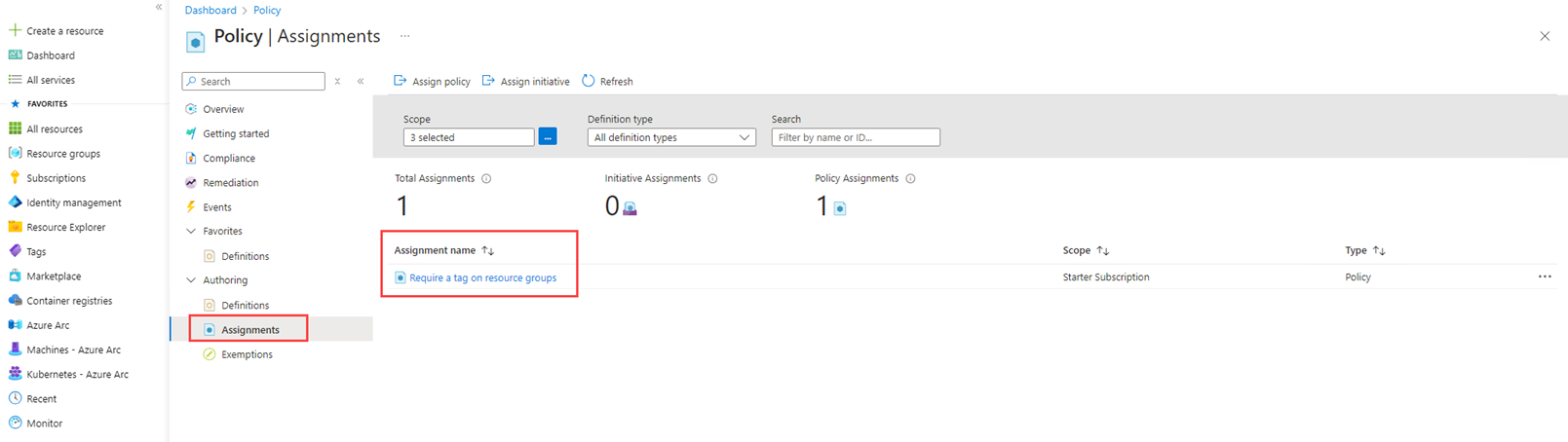Click Assign policy button
Screen dimensions: 1568x442
click(x=432, y=81)
